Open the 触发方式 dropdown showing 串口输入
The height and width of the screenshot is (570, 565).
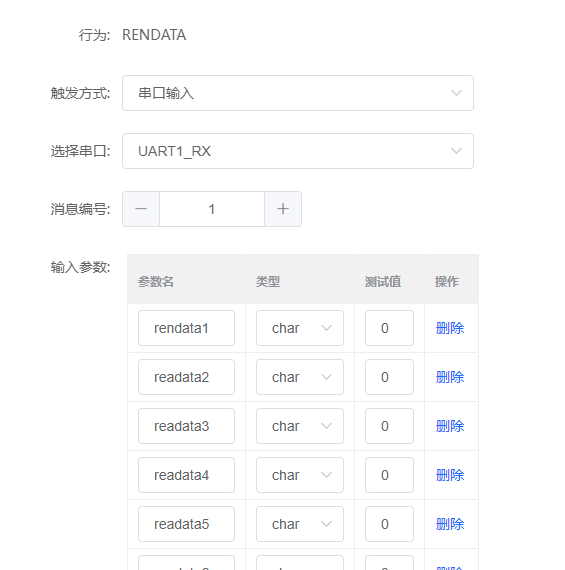pos(298,93)
